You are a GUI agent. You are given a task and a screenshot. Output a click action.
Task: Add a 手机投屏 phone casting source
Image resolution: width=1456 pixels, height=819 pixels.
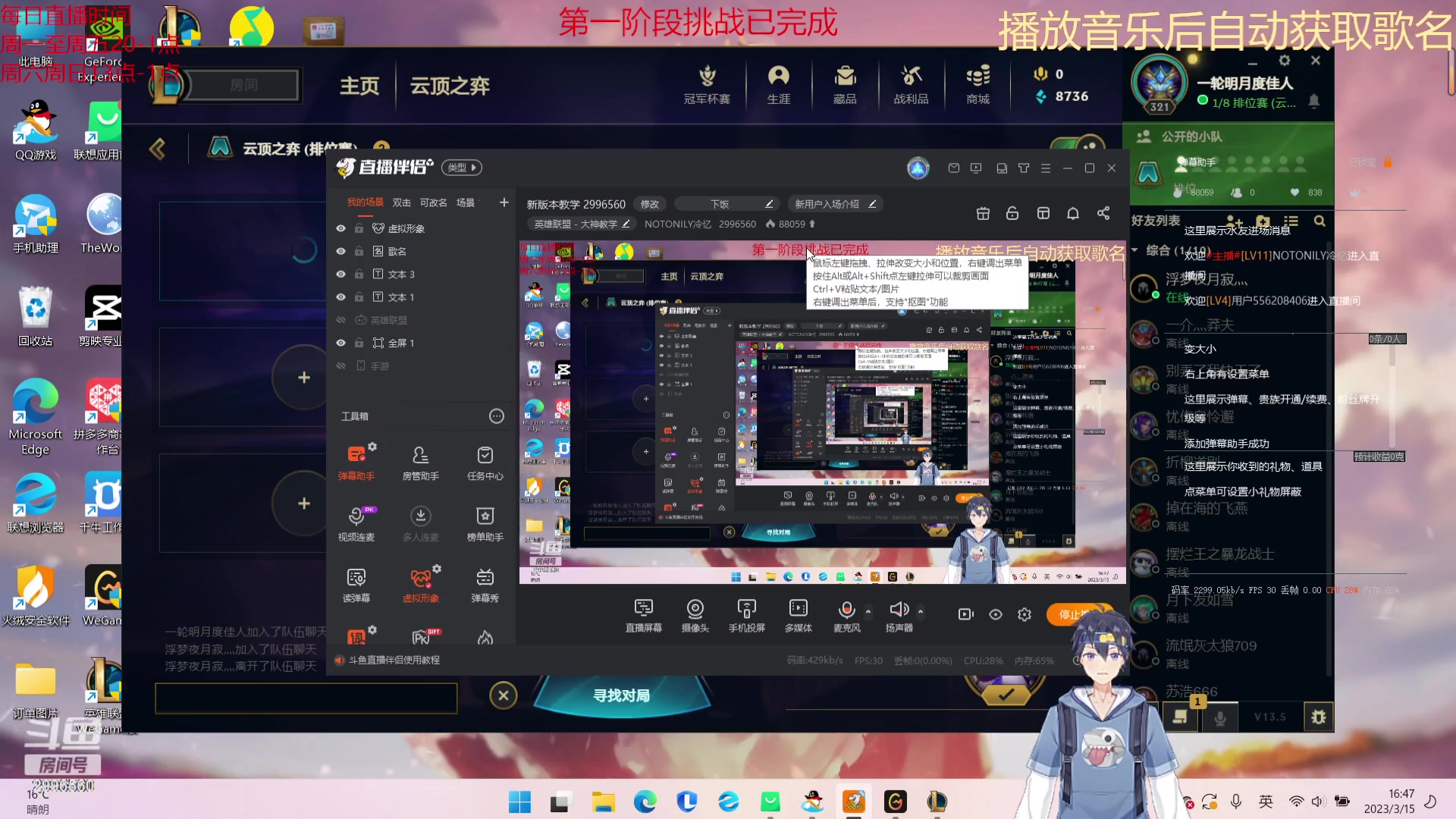pos(746,615)
